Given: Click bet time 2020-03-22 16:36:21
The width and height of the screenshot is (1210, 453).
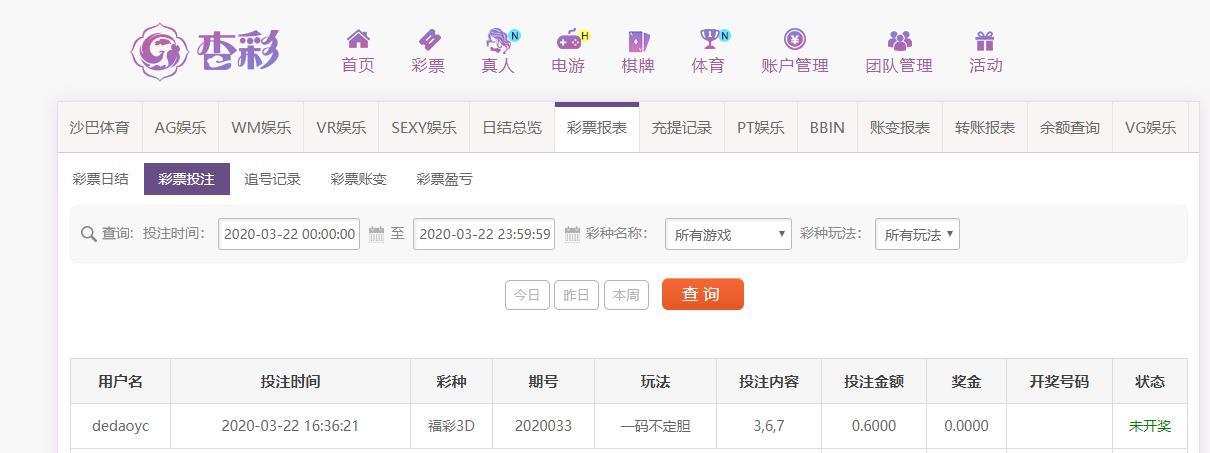Looking at the screenshot, I should (290, 426).
